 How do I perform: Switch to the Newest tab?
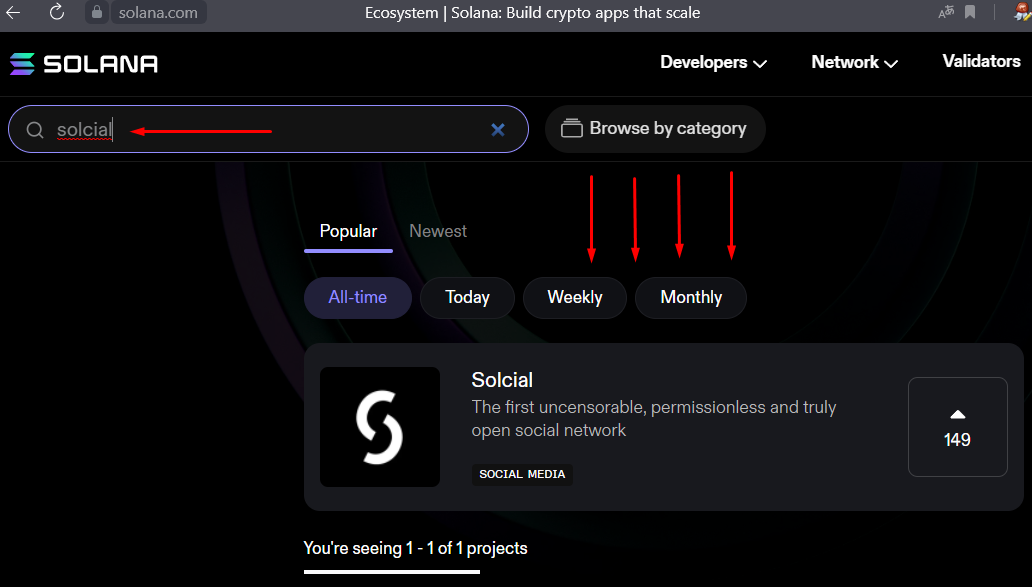click(438, 232)
